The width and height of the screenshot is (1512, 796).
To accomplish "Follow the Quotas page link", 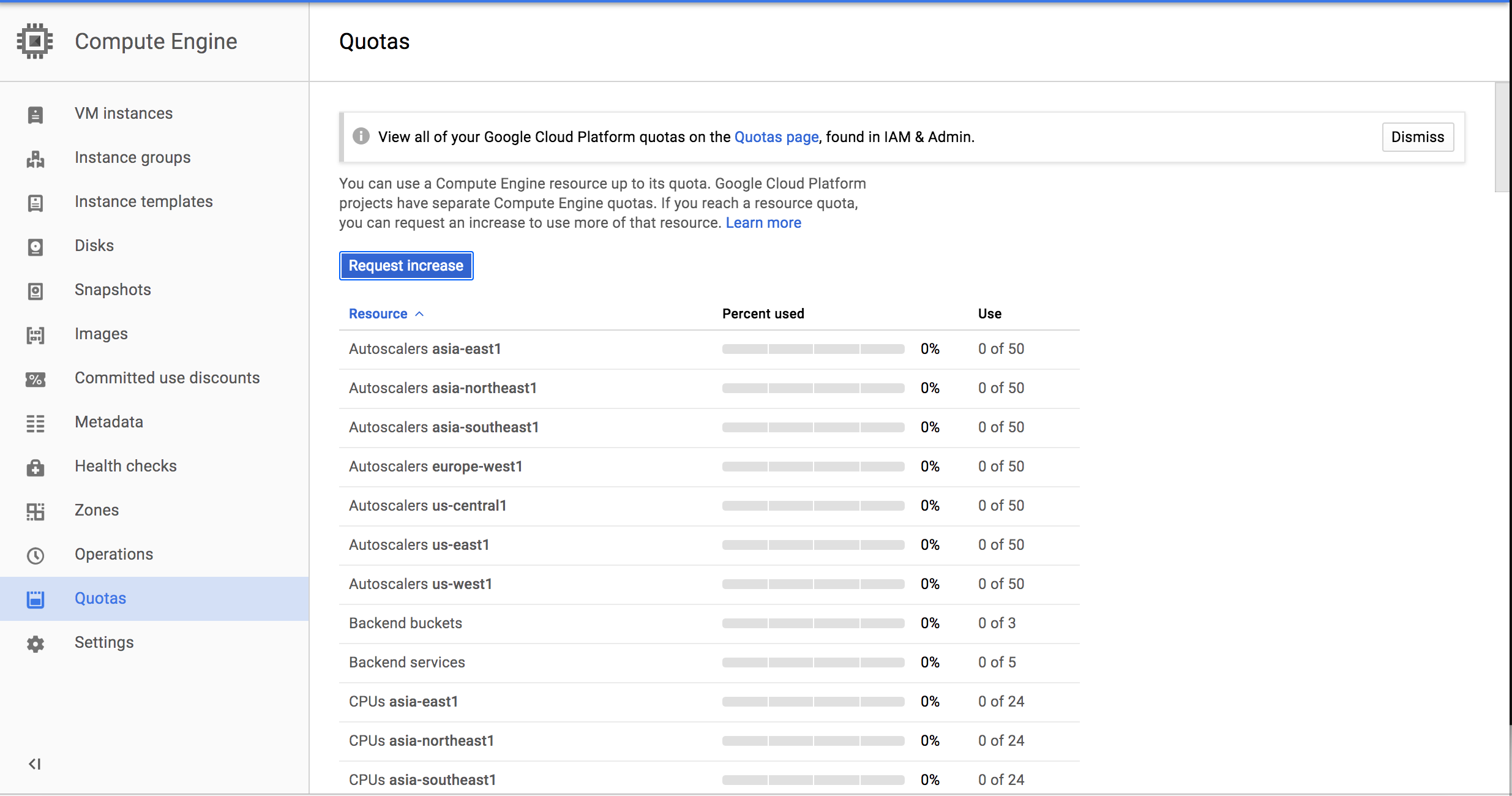I will (776, 137).
